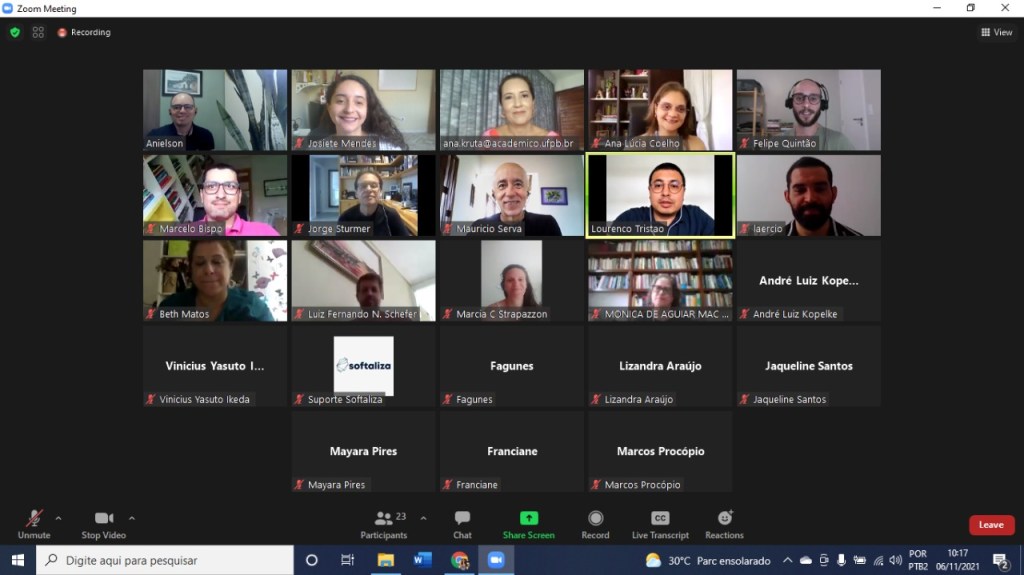This screenshot has height=575, width=1024.
Task: Click the green encryption shield icon
Action: [15, 32]
